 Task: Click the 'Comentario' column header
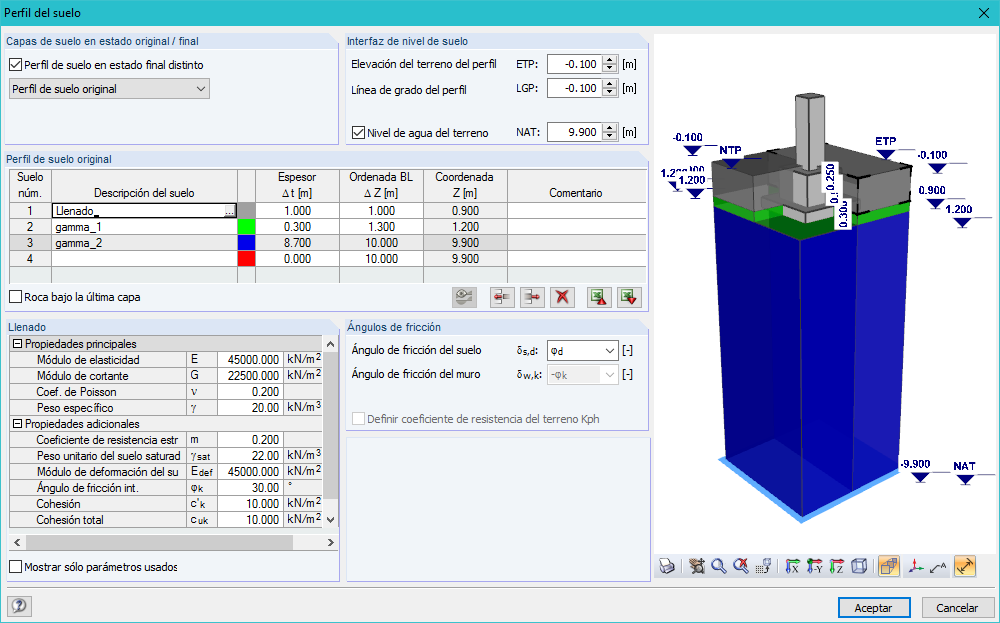click(577, 186)
